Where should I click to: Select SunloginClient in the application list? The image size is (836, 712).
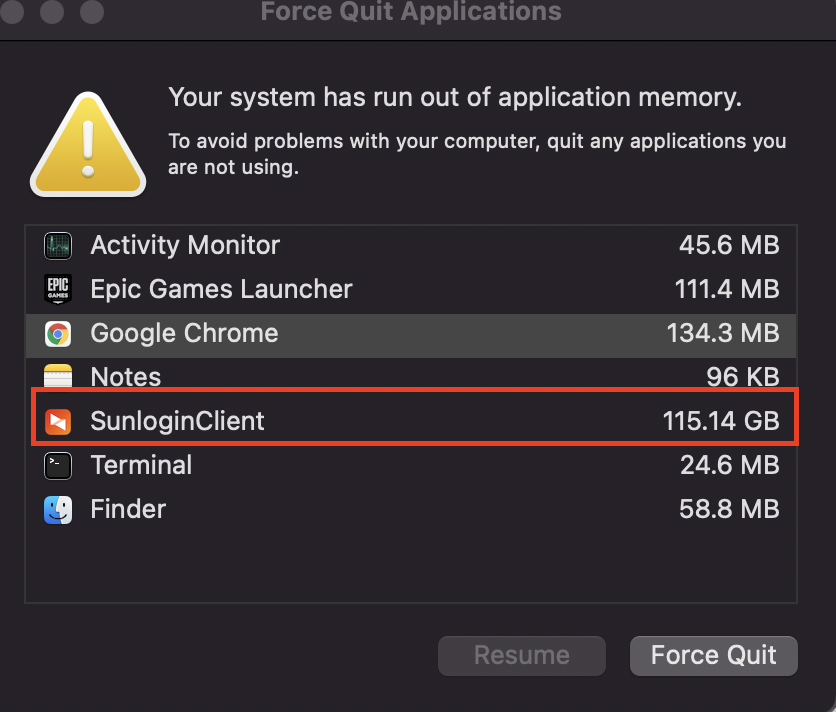[x=177, y=421]
